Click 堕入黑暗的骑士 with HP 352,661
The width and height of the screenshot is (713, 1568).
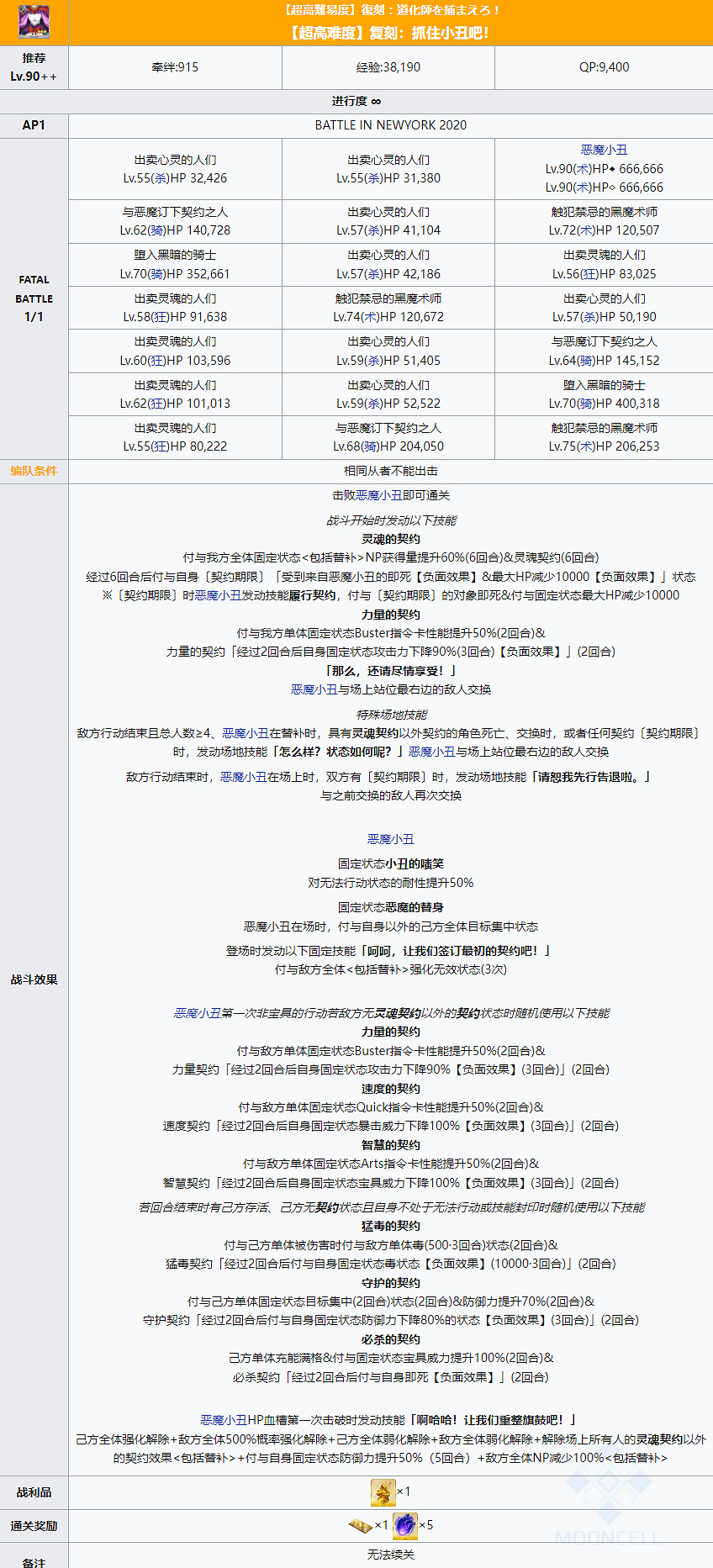175,265
